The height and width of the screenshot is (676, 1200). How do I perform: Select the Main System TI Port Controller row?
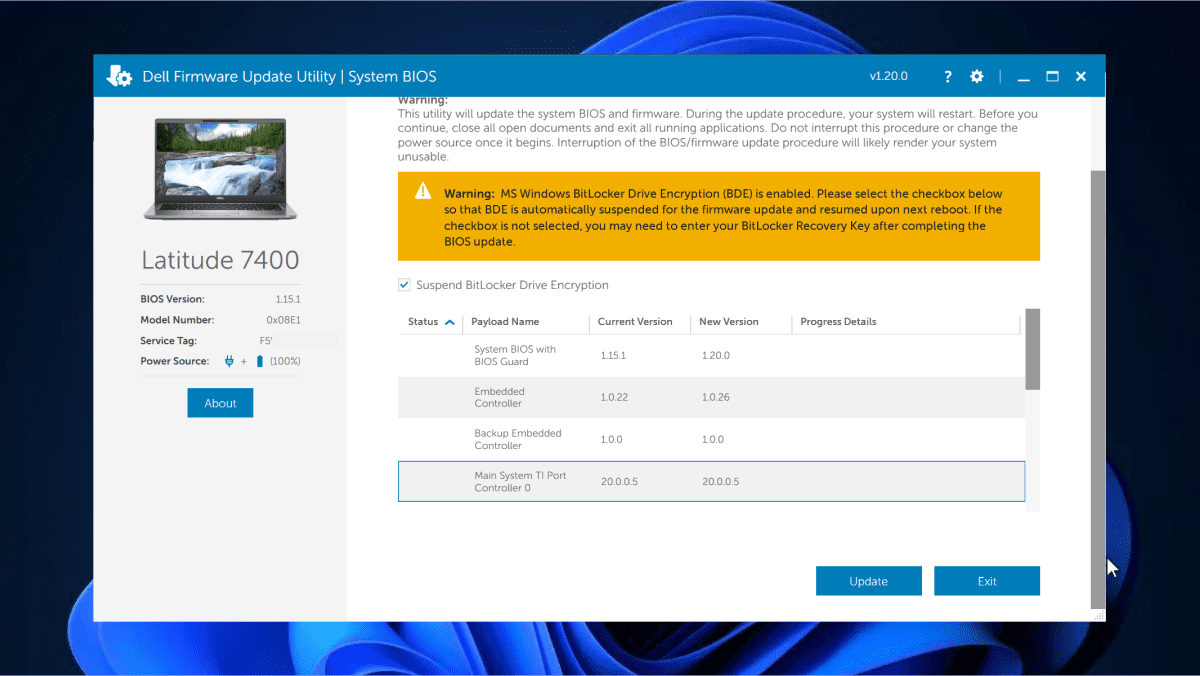710,481
